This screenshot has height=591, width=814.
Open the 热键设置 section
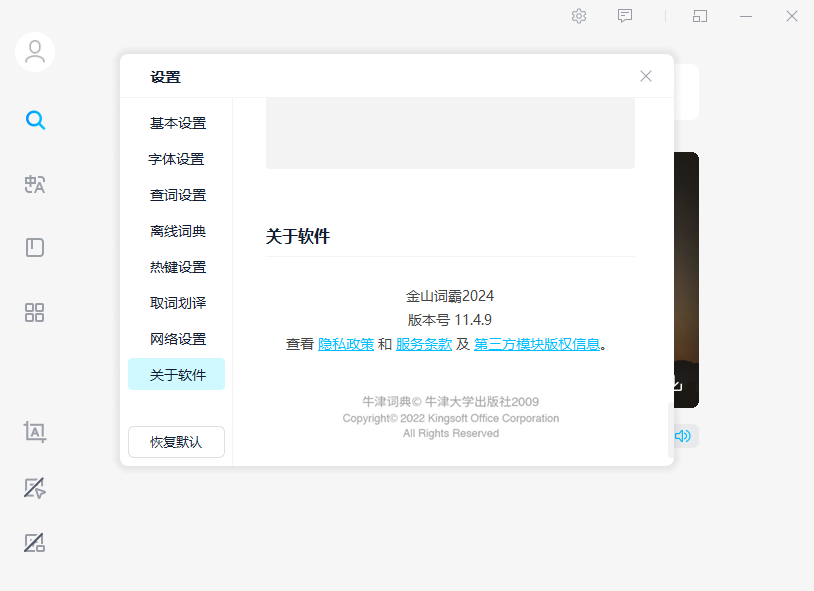tap(176, 267)
